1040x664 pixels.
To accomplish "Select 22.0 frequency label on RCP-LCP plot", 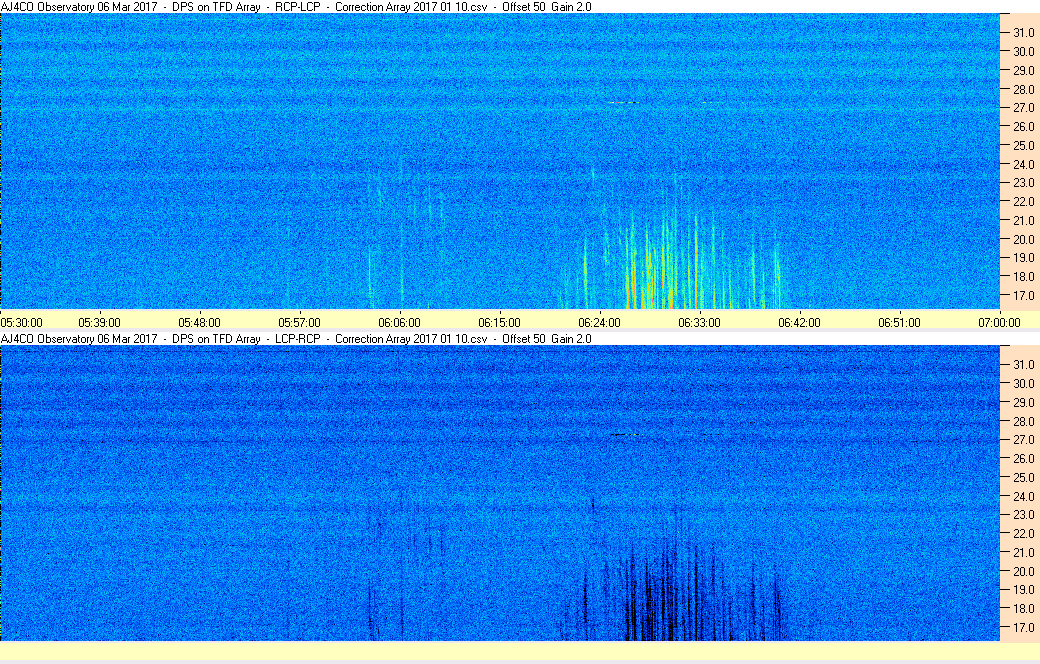I will (1023, 202).
